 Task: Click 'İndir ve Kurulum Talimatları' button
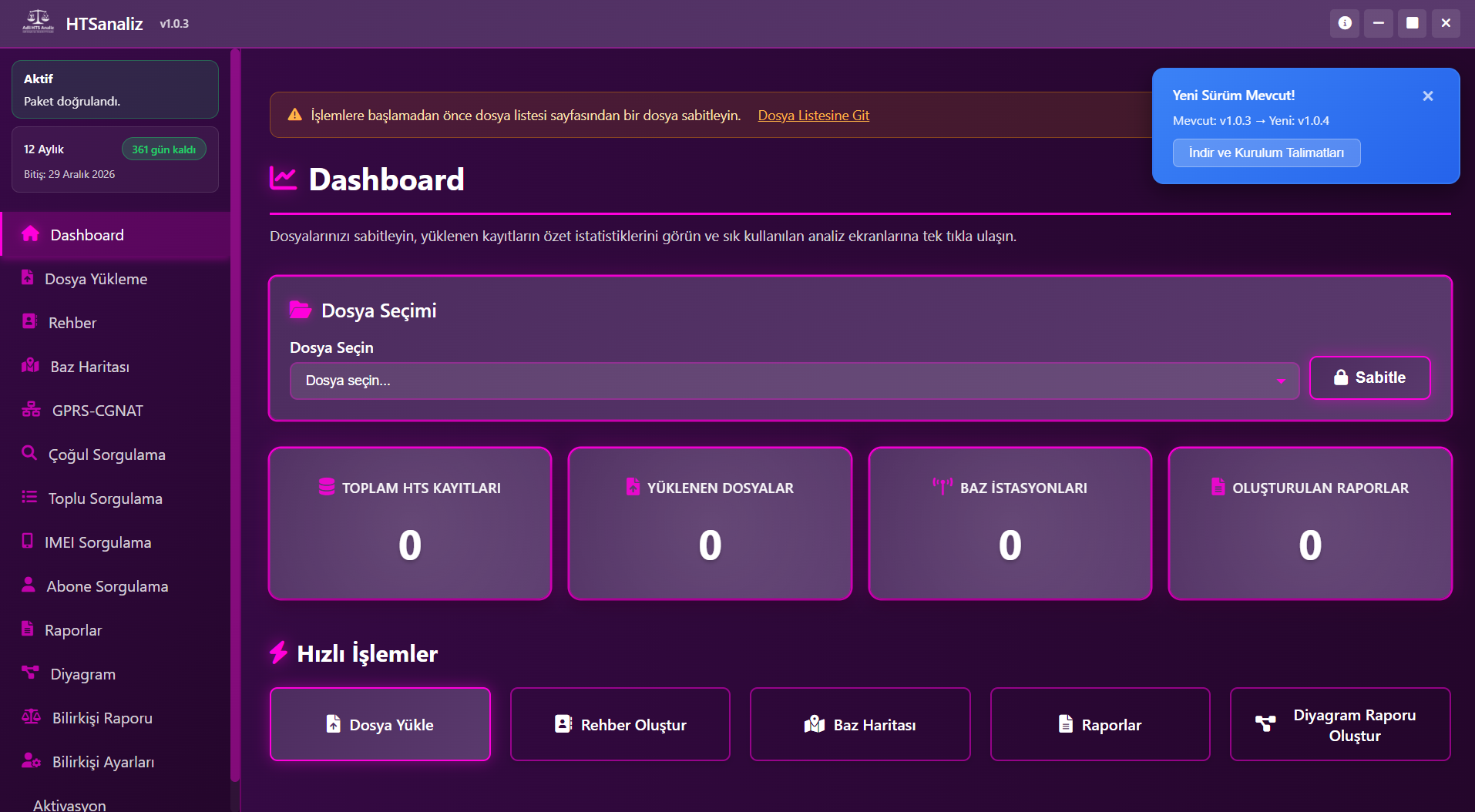click(1266, 153)
